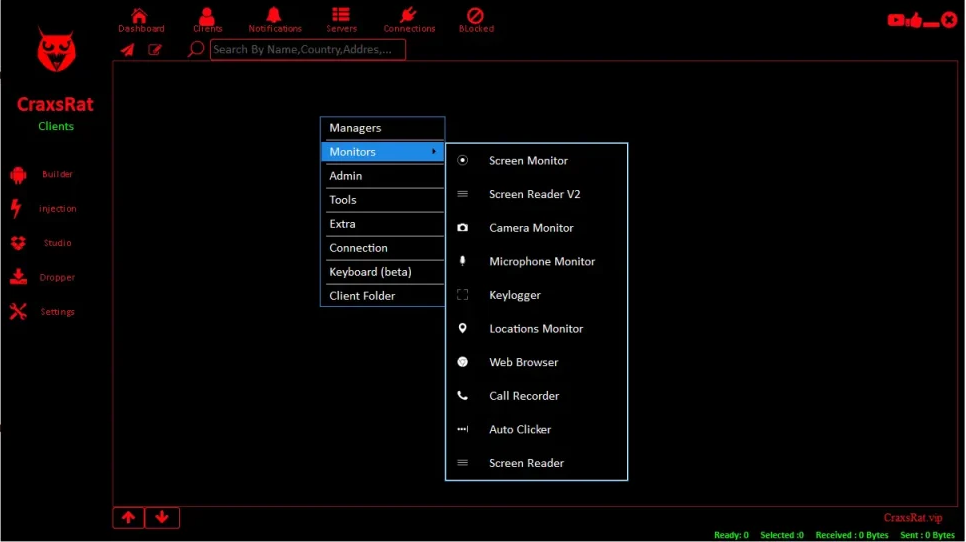Click the YouTube icon in title bar
This screenshot has width=966, height=542.
[896, 20]
